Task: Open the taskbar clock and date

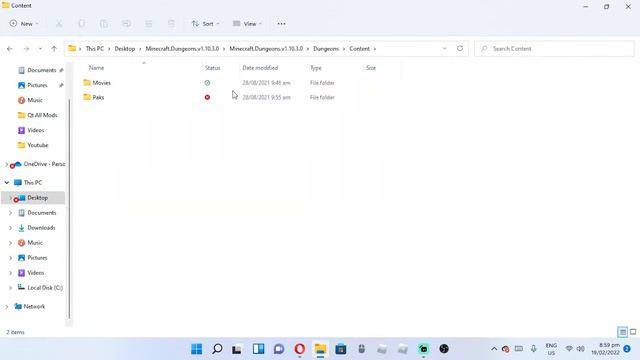Action: click(606, 349)
